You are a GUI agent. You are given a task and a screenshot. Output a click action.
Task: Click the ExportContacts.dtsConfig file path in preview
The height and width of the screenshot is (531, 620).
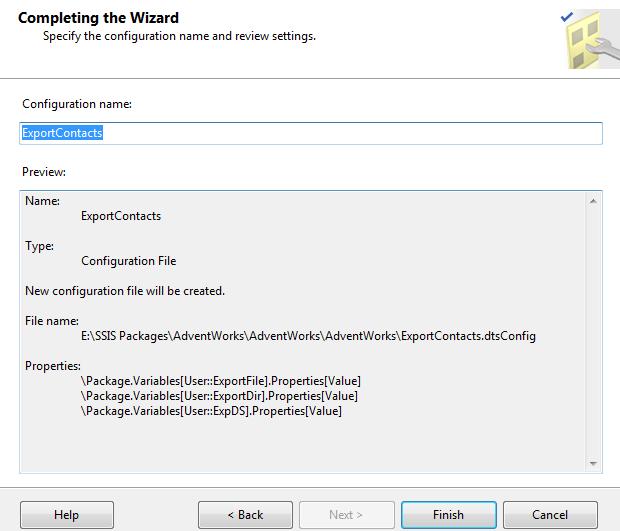pos(308,336)
